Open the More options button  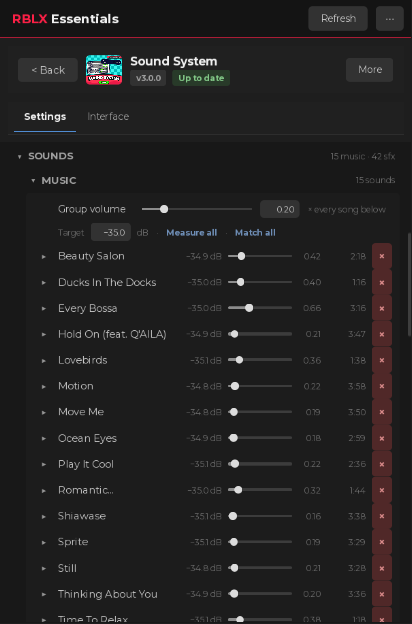369,70
